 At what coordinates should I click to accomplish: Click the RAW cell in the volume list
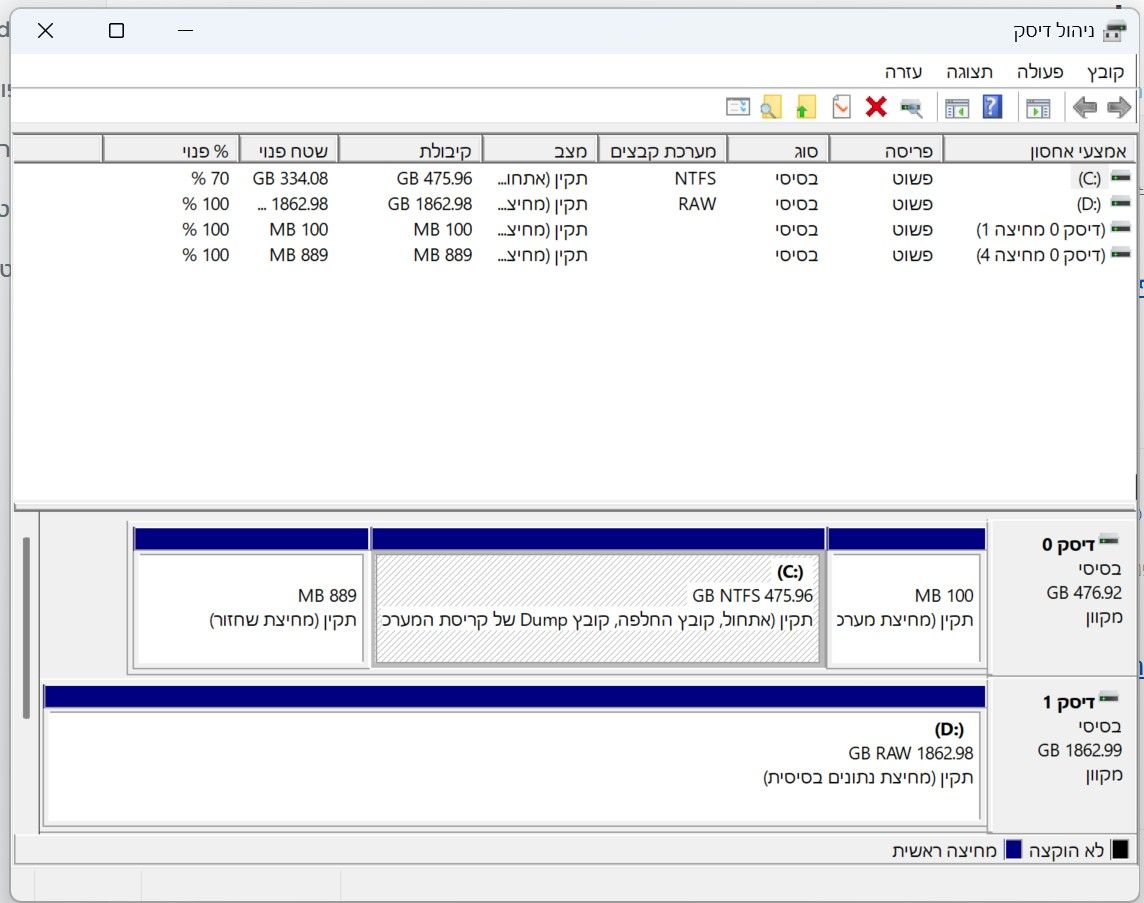pyautogui.click(x=697, y=204)
